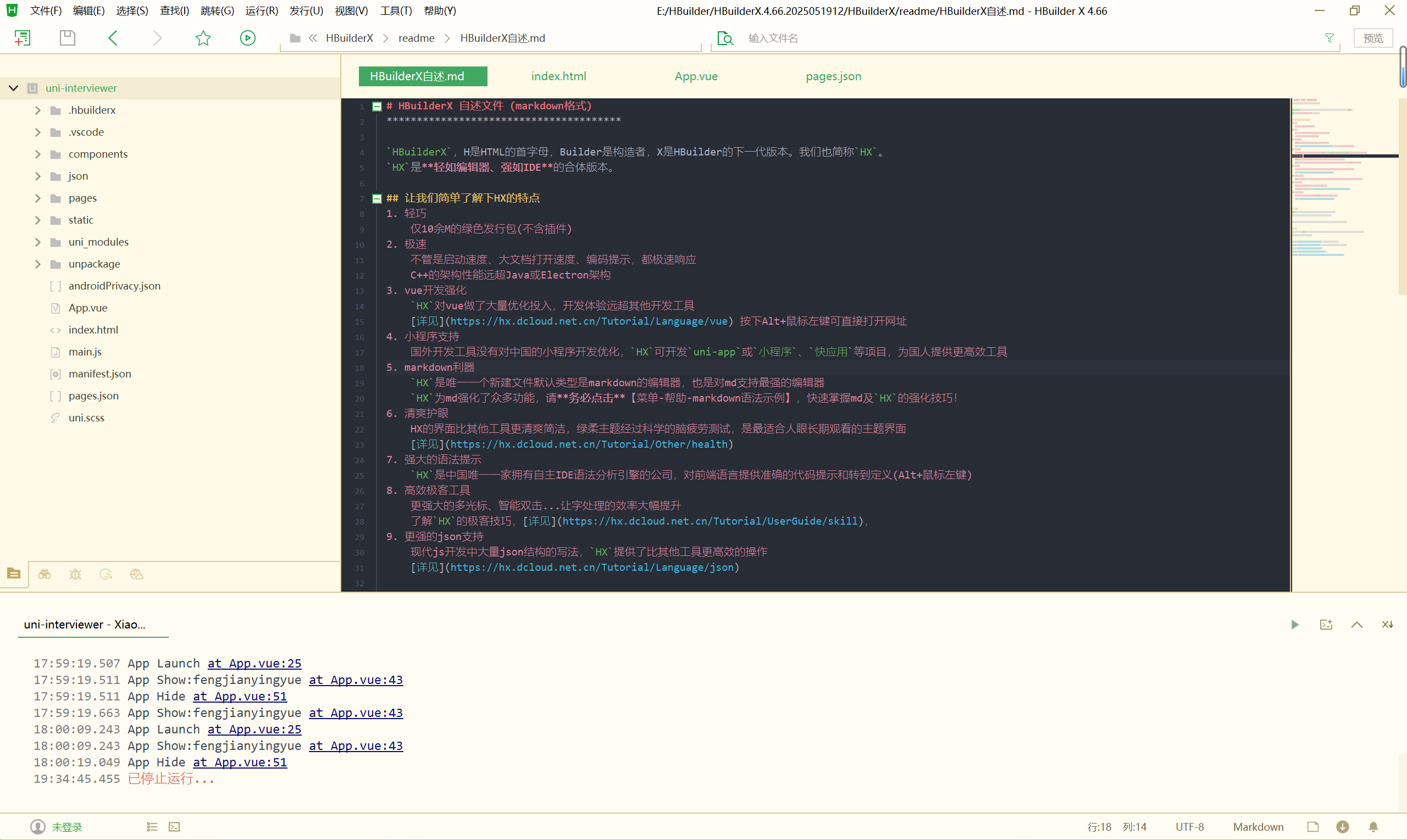The width and height of the screenshot is (1407, 840).
Task: Click the status bar document icon
Action: [1313, 827]
